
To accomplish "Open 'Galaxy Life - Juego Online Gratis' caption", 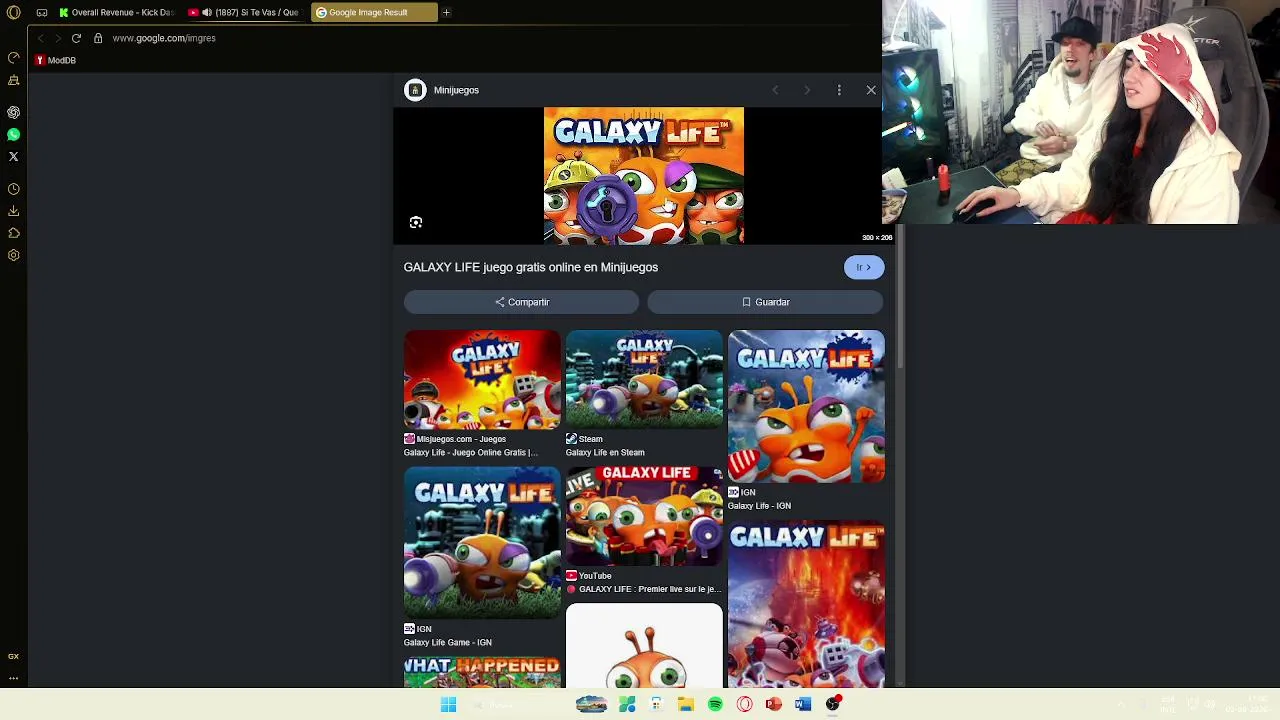I will [x=471, y=452].
